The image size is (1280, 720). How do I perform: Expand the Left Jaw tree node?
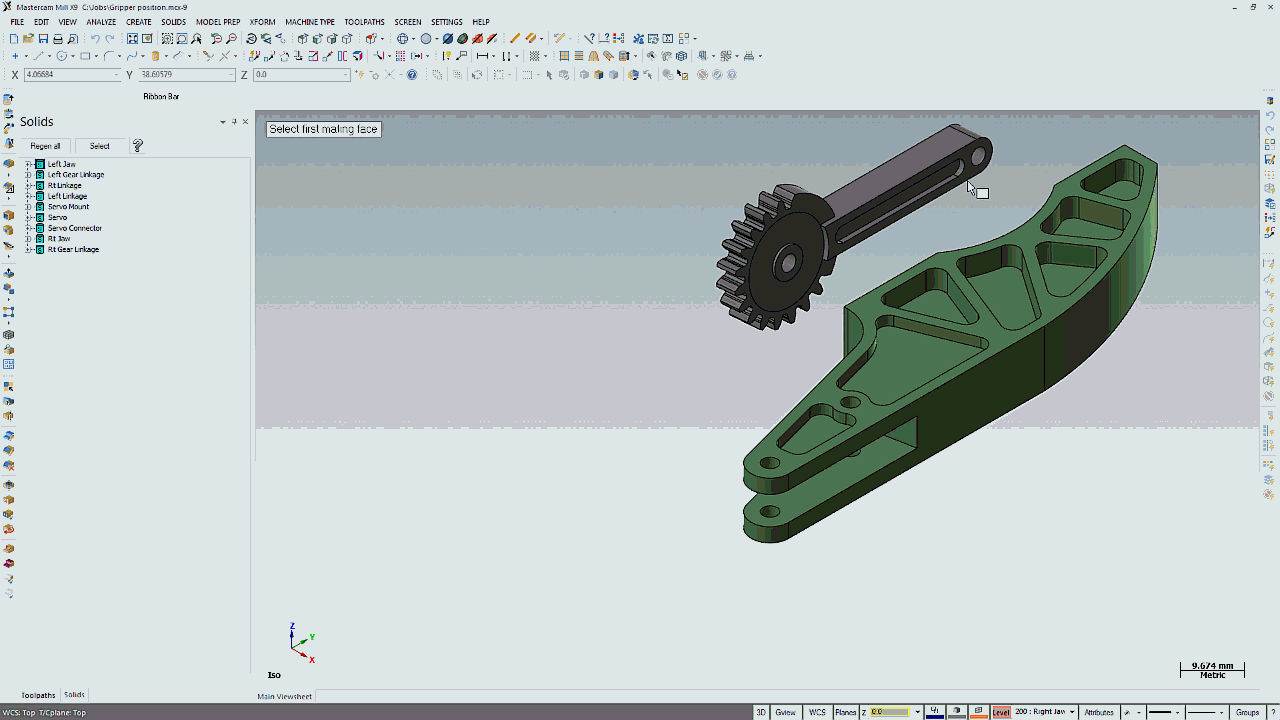click(x=29, y=164)
